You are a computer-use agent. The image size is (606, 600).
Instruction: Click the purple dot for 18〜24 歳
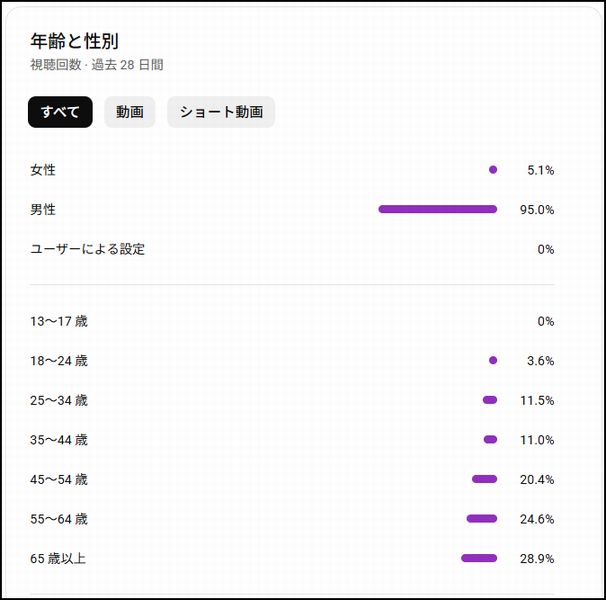pos(493,360)
